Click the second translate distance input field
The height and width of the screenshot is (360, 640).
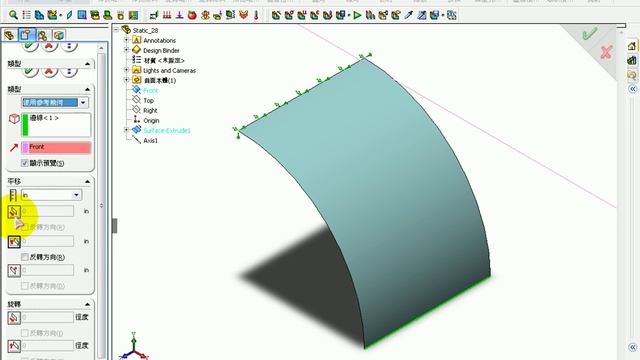[x=48, y=242]
